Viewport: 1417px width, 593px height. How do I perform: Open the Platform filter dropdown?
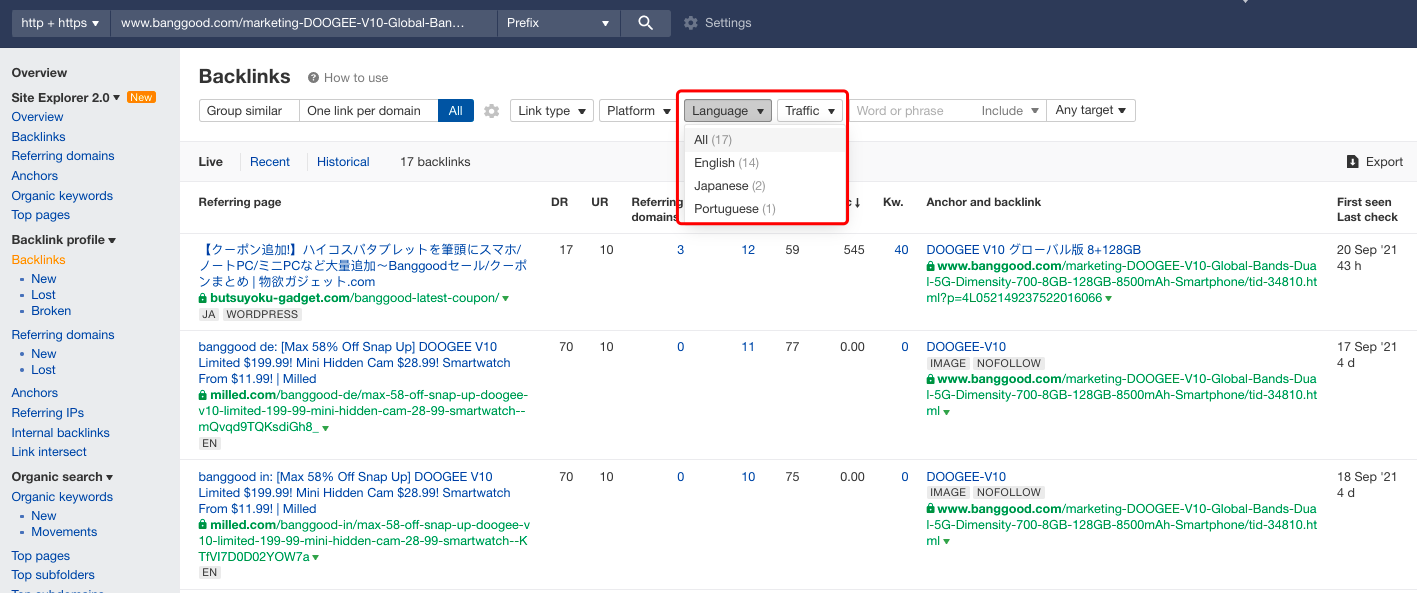pos(638,111)
